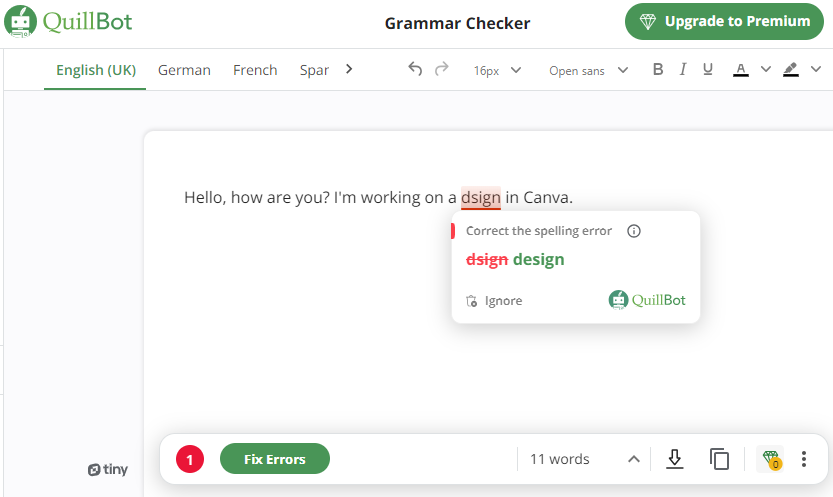Viewport: 833px width, 497px height.
Task: Click the misspelled word dsign
Action: (x=481, y=198)
